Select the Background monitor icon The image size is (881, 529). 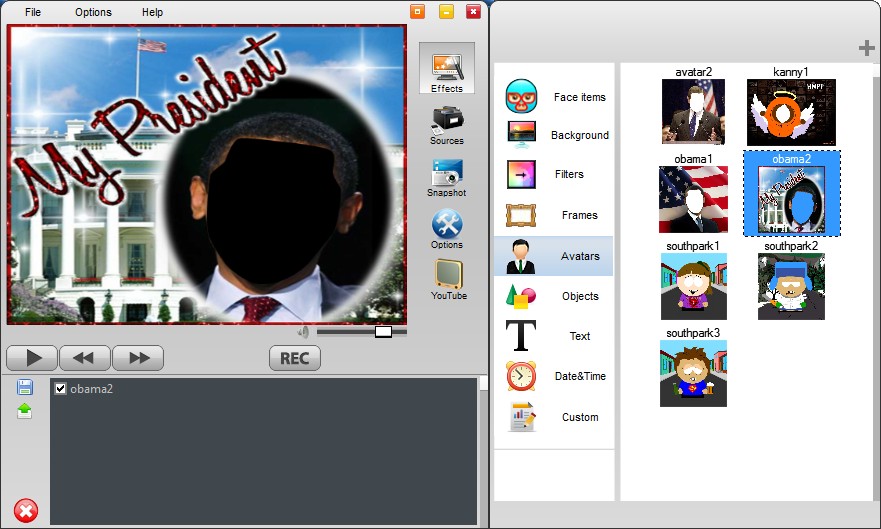521,135
